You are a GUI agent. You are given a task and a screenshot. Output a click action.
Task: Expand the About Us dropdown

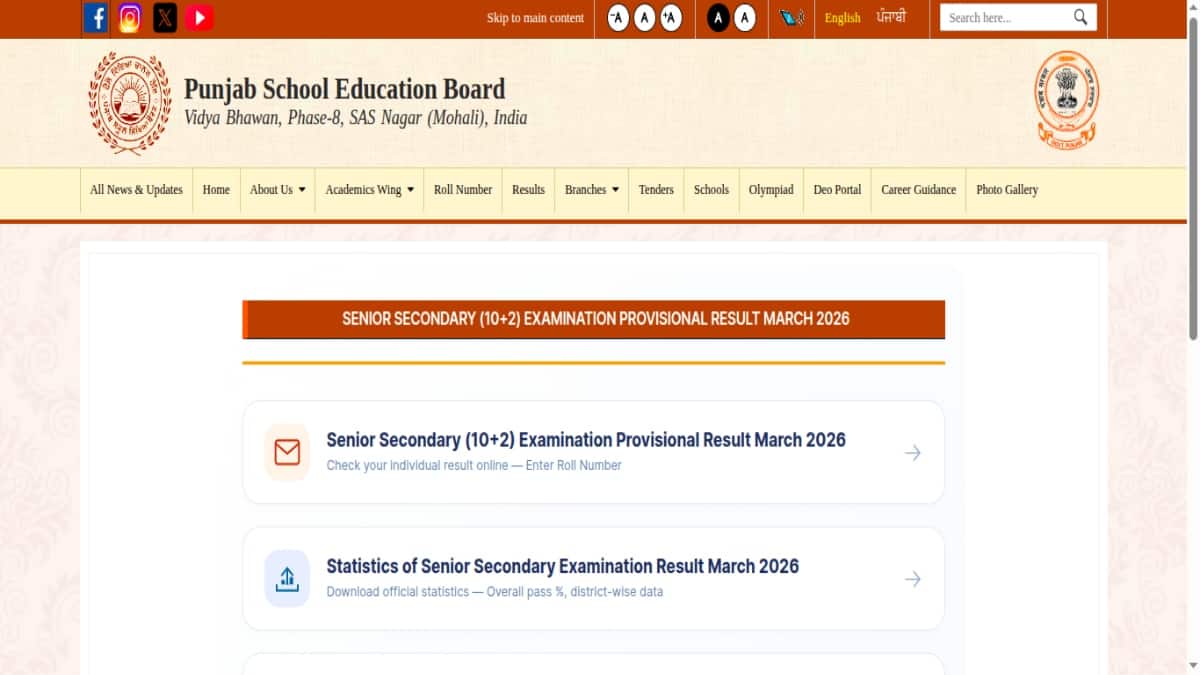(278, 190)
